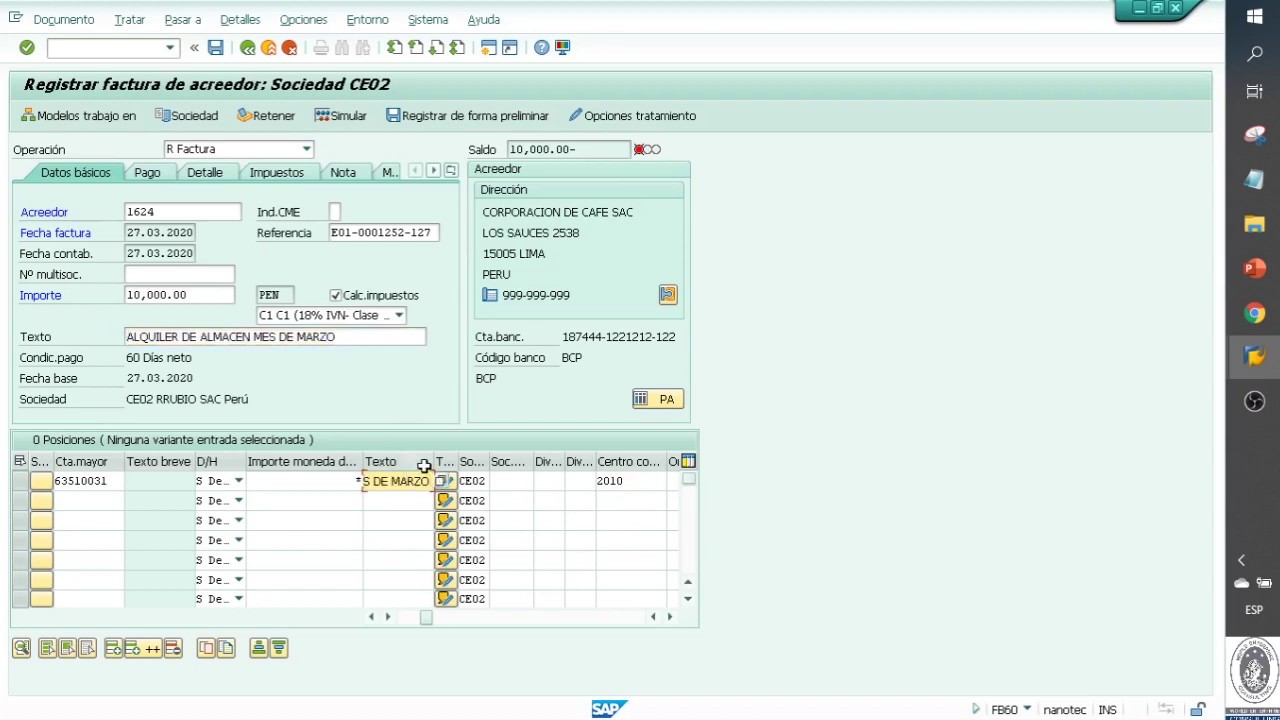
Task: Click the table horizontal scrollbar thumb
Action: pos(425,617)
